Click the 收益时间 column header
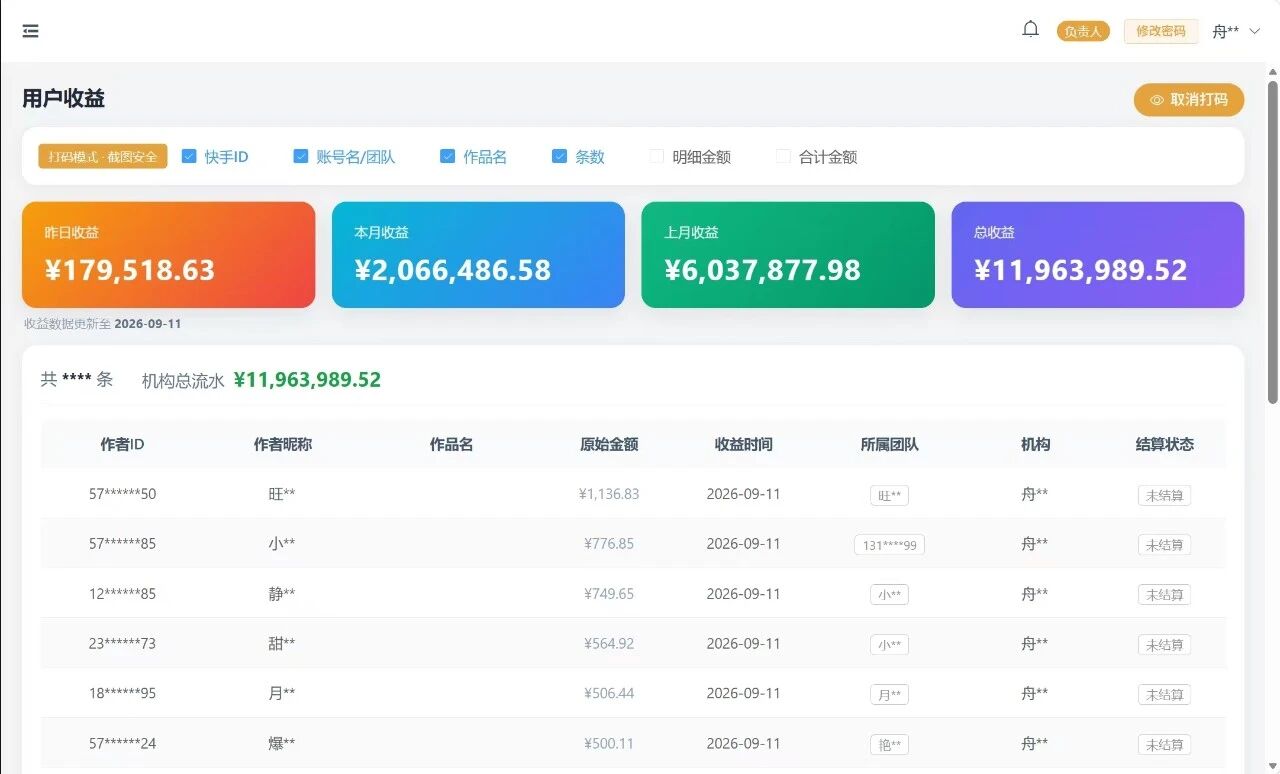 point(743,444)
